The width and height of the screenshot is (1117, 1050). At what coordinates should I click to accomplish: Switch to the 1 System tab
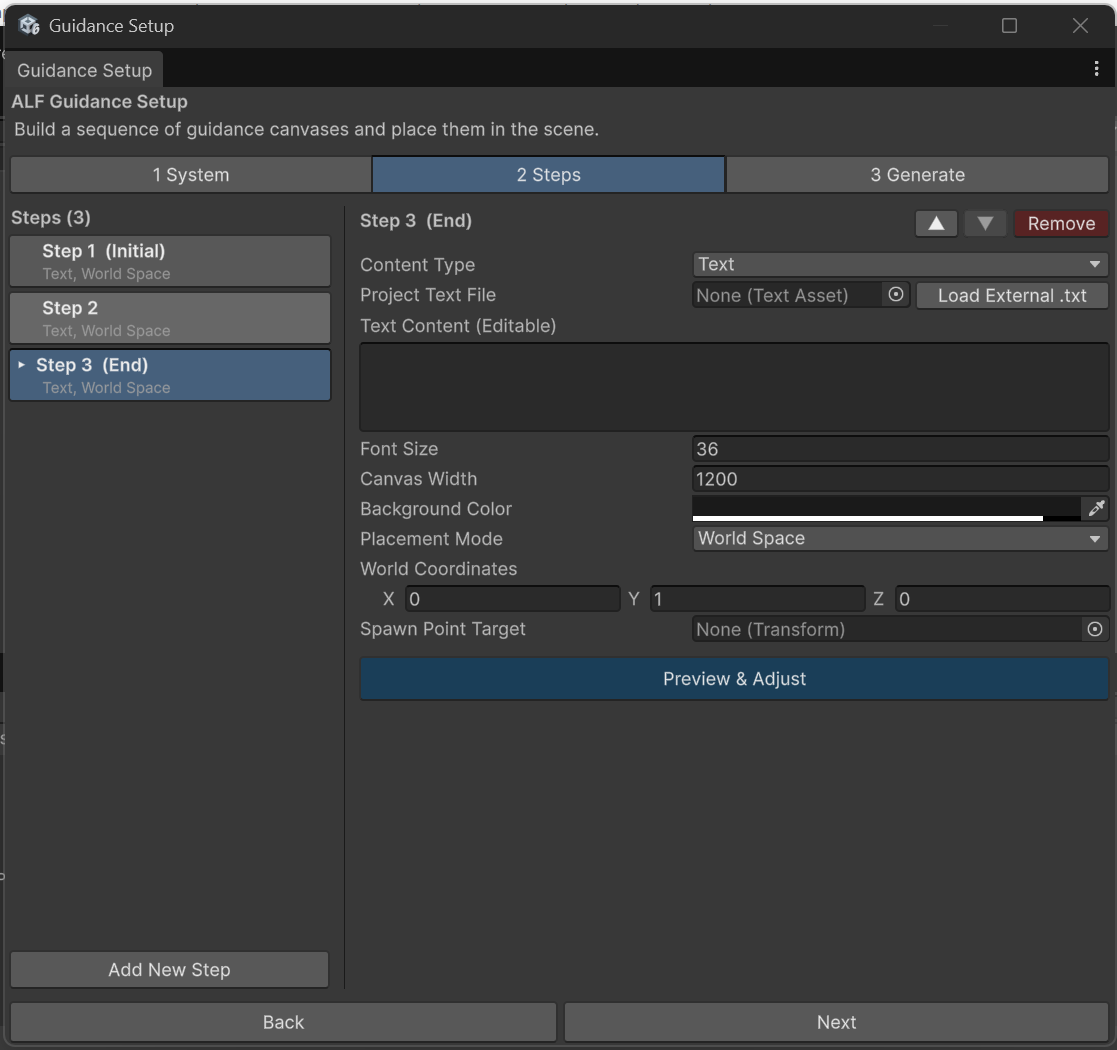point(191,175)
